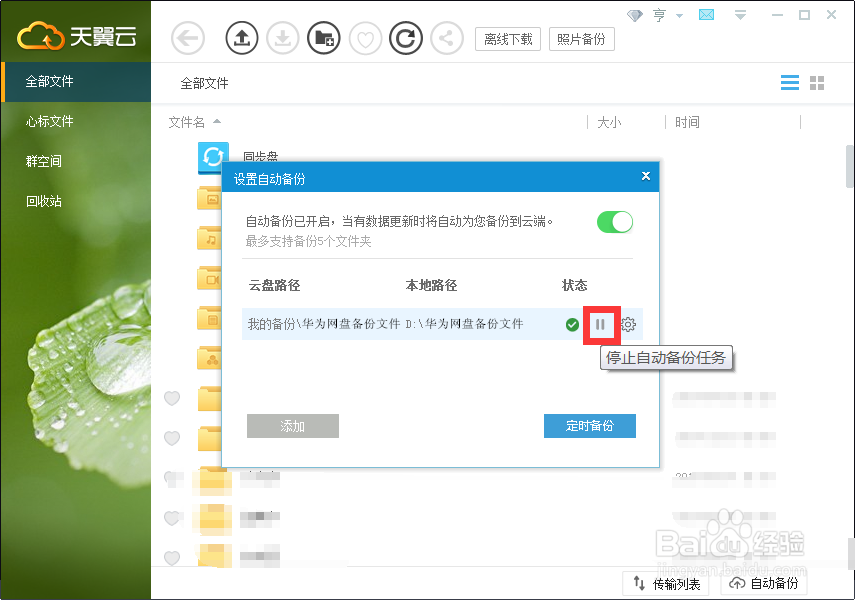Switch to list view layout
The image size is (855, 600).
[789, 83]
